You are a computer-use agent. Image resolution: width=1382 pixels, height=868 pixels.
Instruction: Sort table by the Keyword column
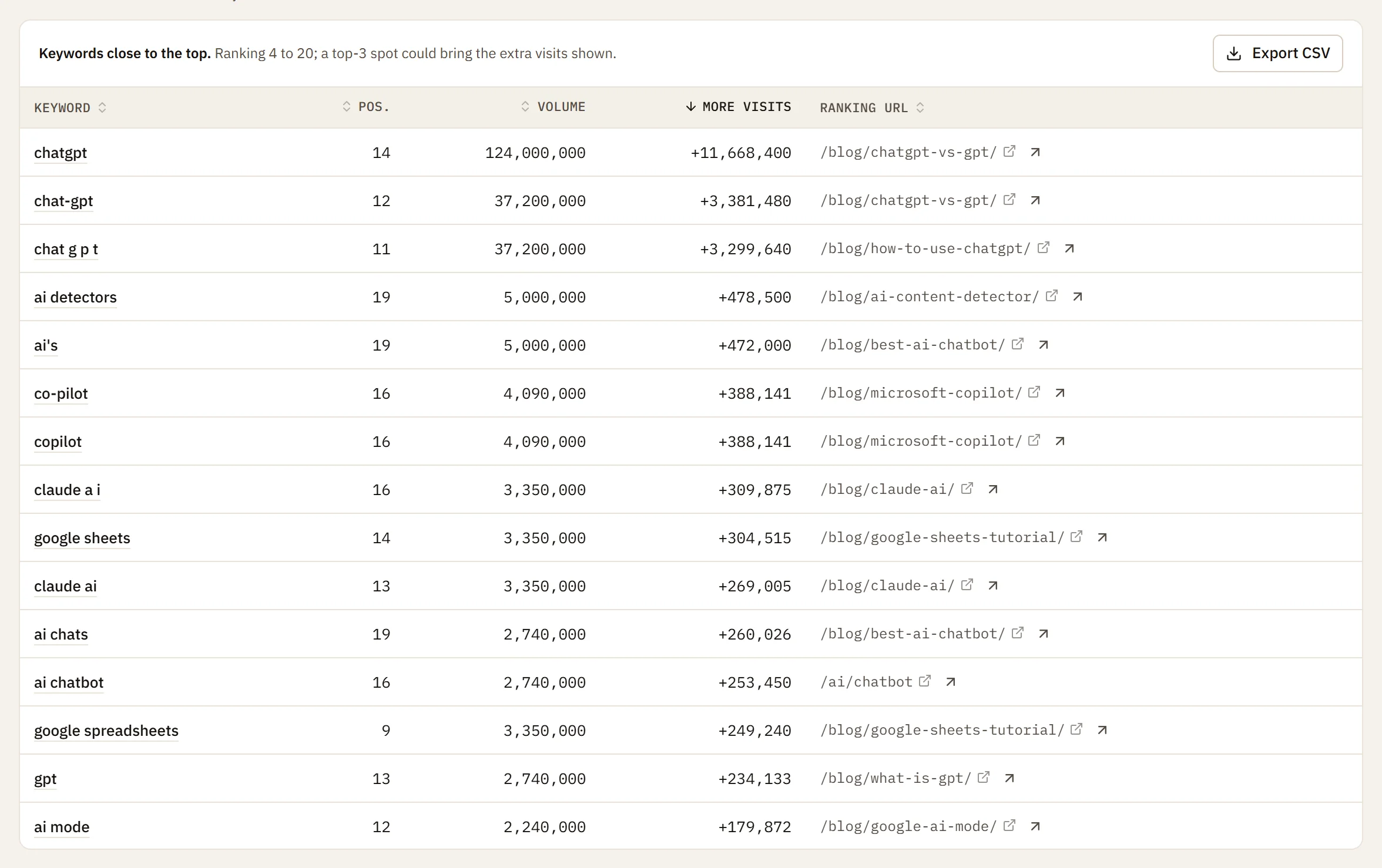[70, 107]
